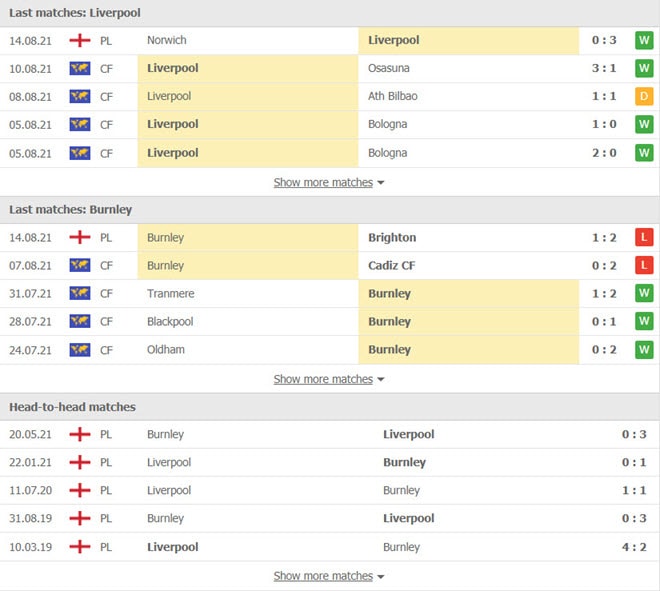Select the 0 : 3 score for Norwich match
660x591 pixels.
point(604,40)
